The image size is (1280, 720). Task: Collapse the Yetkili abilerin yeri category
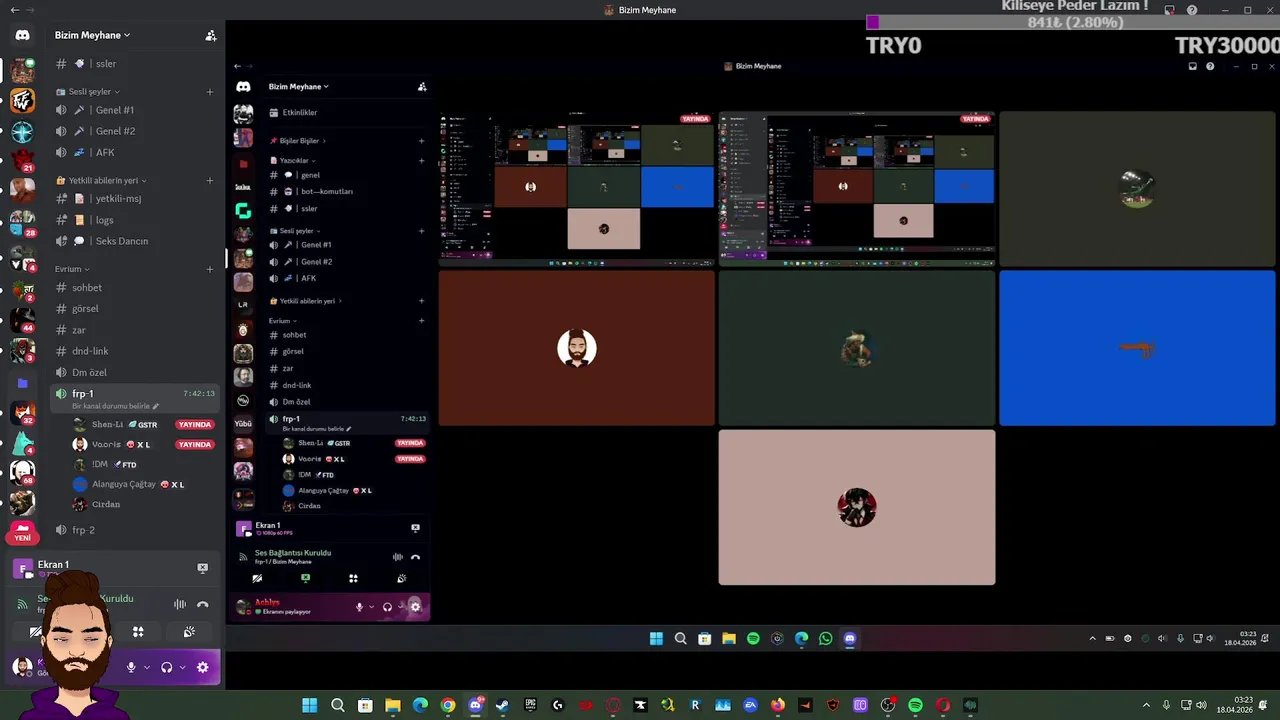coord(102,181)
